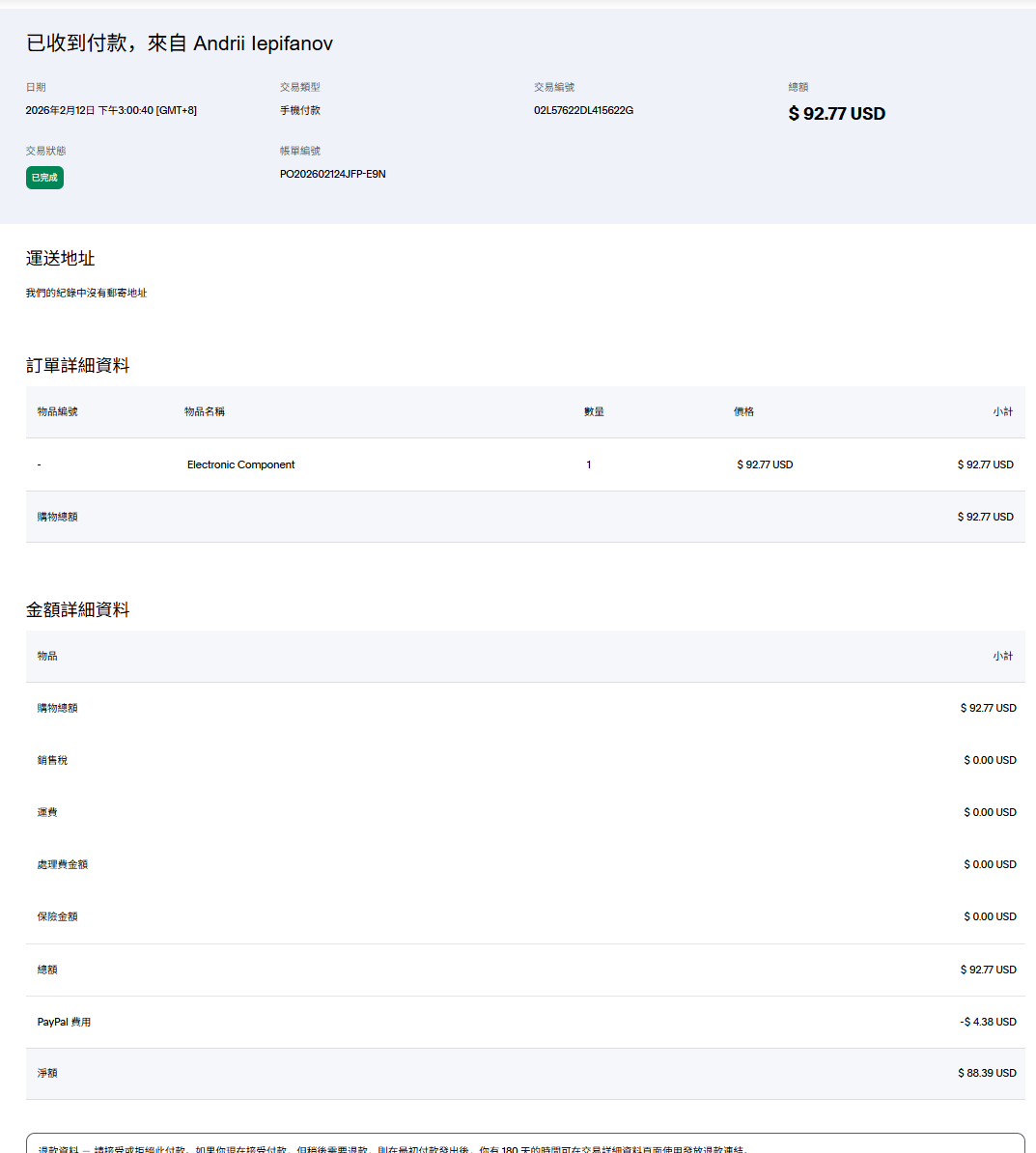The height and width of the screenshot is (1153, 1036).
Task: Click the PayPal 費用 row label
Action: pos(64,1022)
